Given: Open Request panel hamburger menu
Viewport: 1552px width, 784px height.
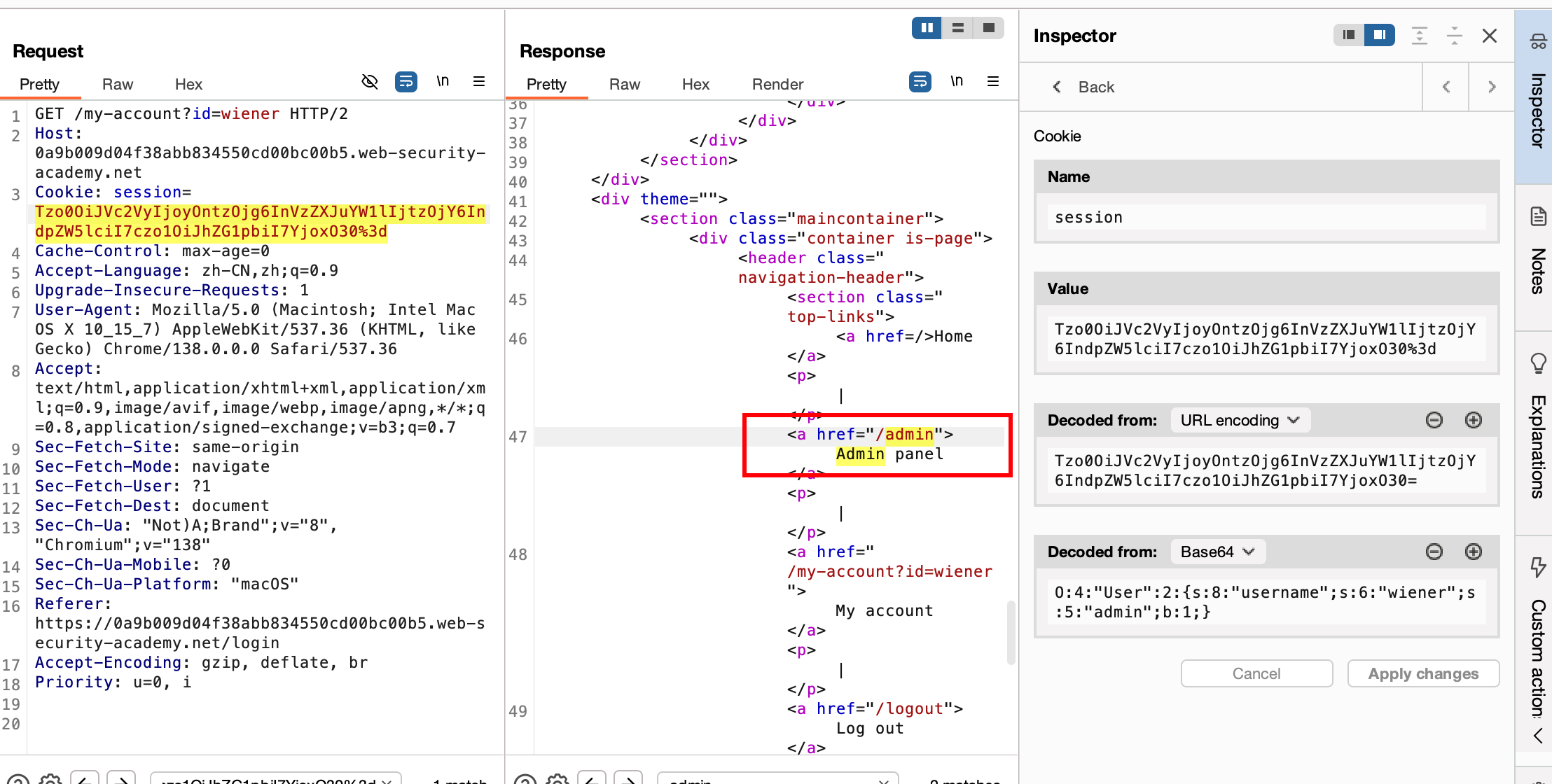Looking at the screenshot, I should click(x=479, y=82).
